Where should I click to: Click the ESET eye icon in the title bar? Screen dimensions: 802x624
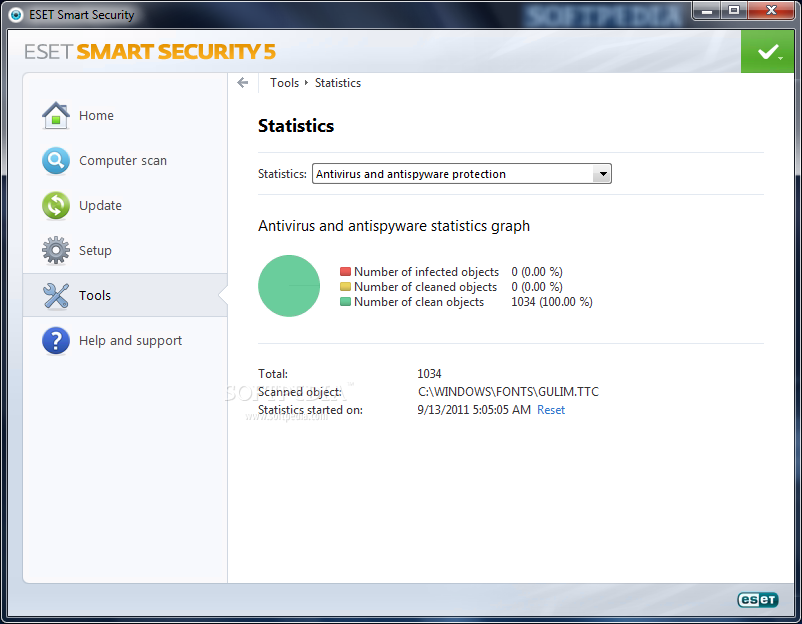[16, 15]
